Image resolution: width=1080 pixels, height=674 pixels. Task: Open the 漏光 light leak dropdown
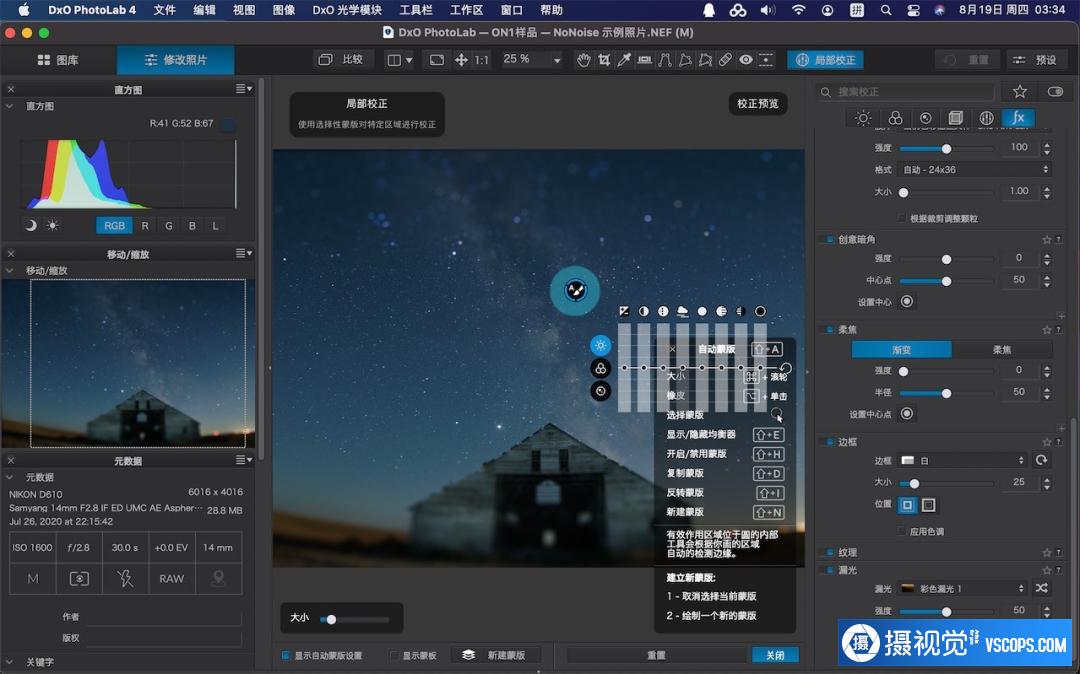tap(962, 588)
